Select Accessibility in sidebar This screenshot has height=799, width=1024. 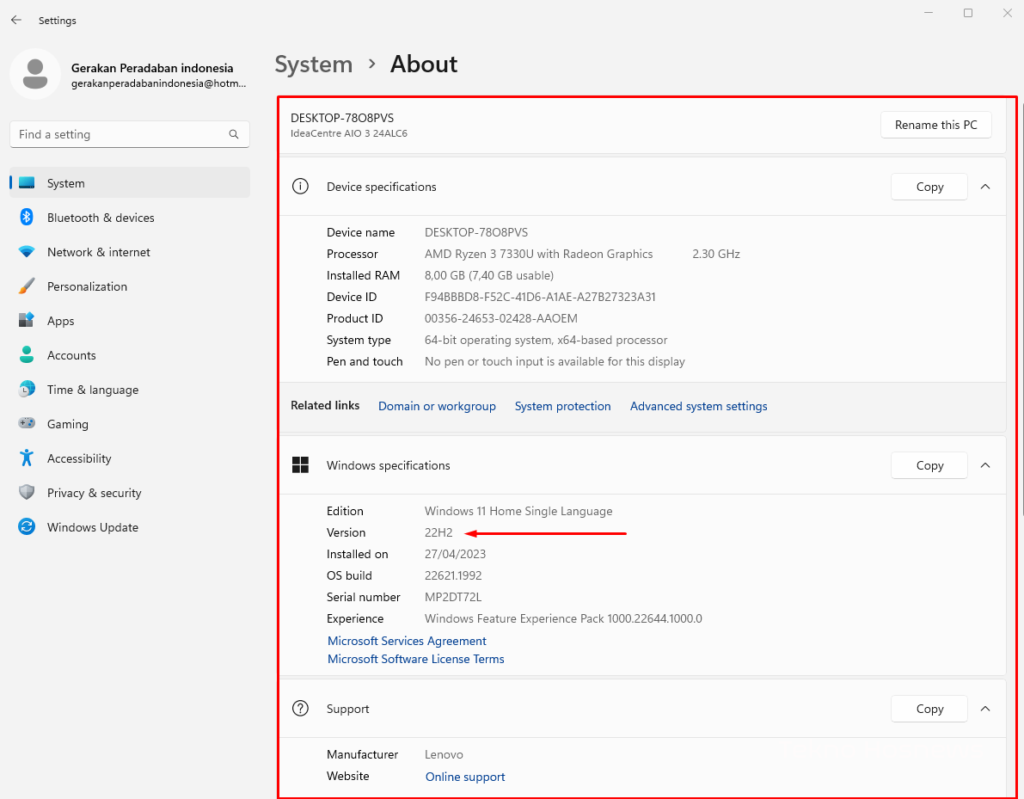tap(129, 459)
